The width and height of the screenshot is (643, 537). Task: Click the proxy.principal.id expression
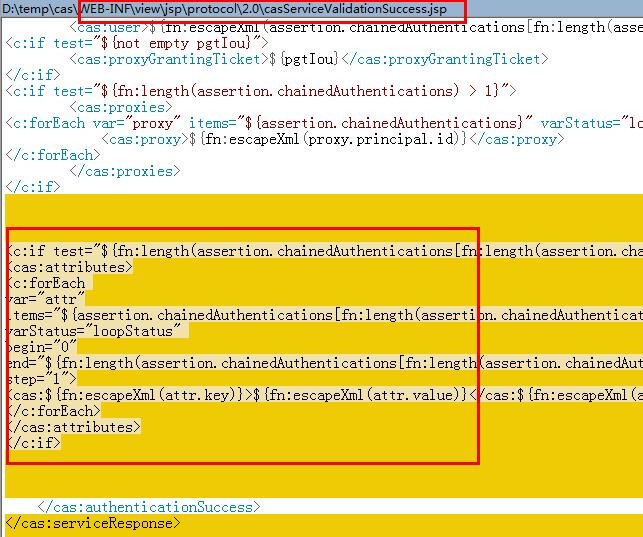point(328,139)
